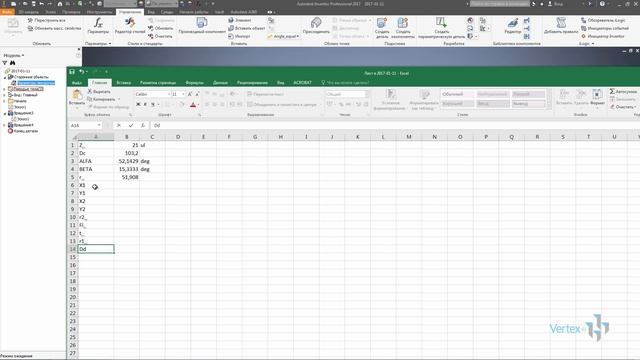Open the Styles Editor in Inventor
The image size is (640, 360).
tap(130, 26)
